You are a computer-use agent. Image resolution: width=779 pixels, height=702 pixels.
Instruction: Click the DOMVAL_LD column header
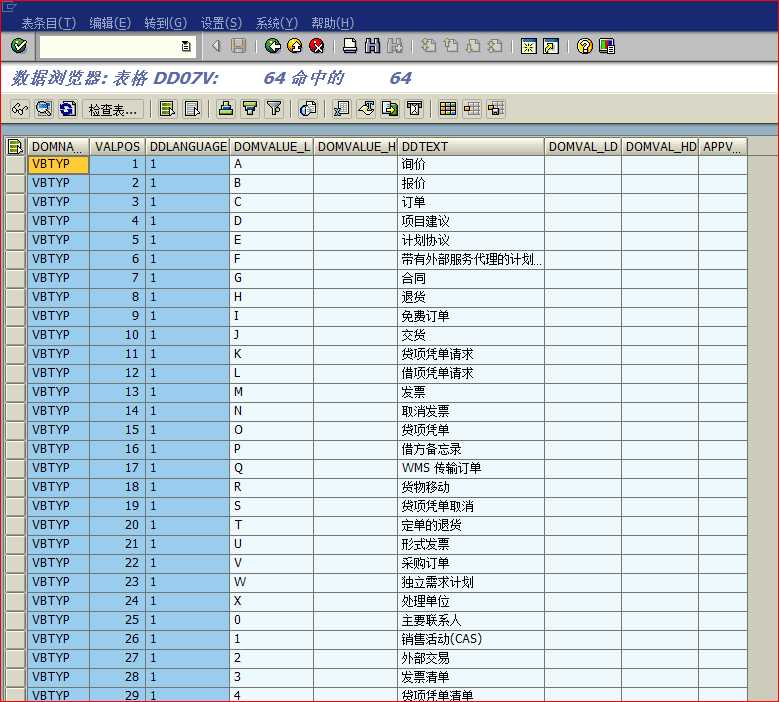coord(583,147)
